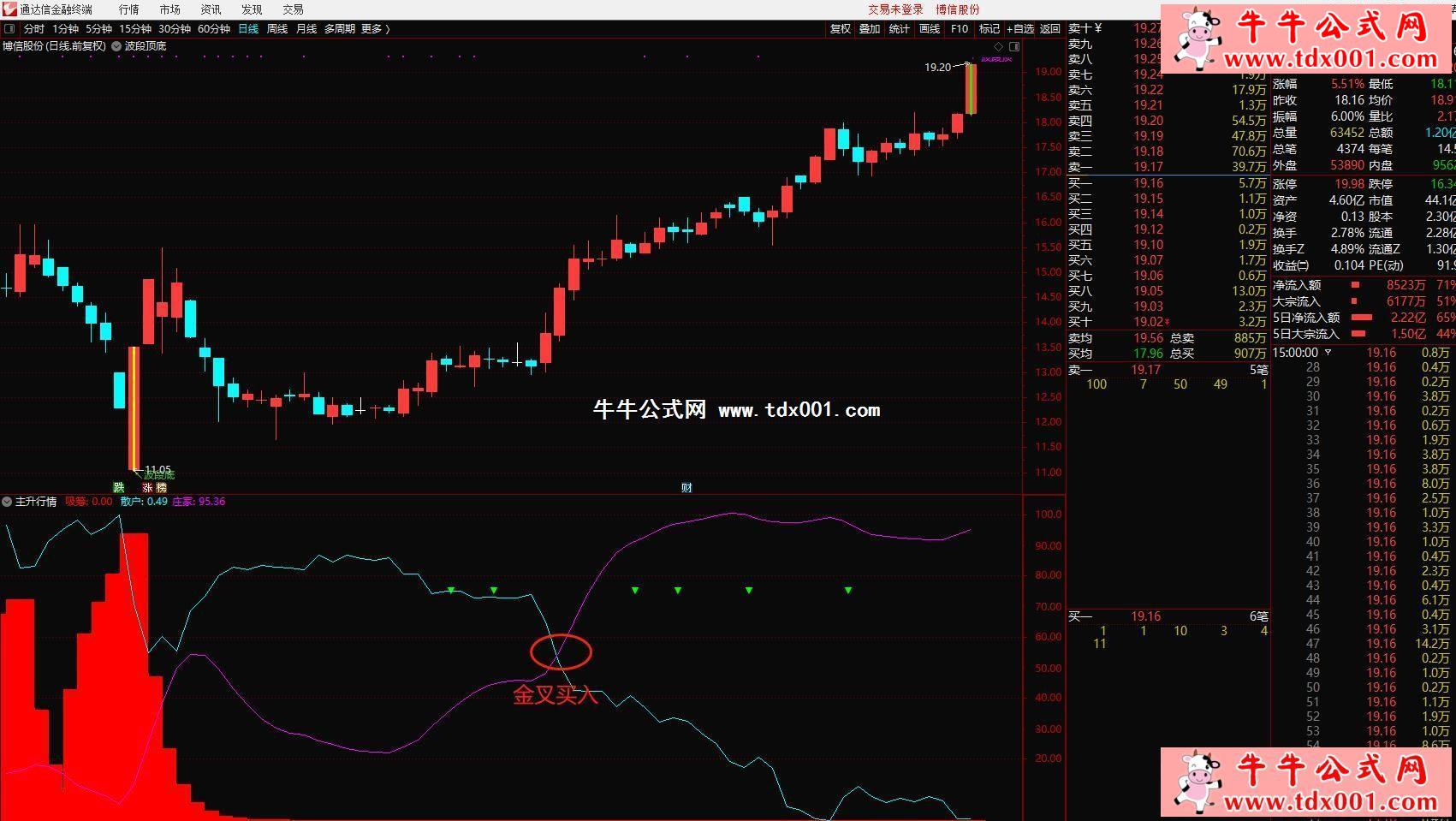Viewport: 1456px width, 821px height.
Task: Click the 画线 drawing button
Action: point(930,29)
